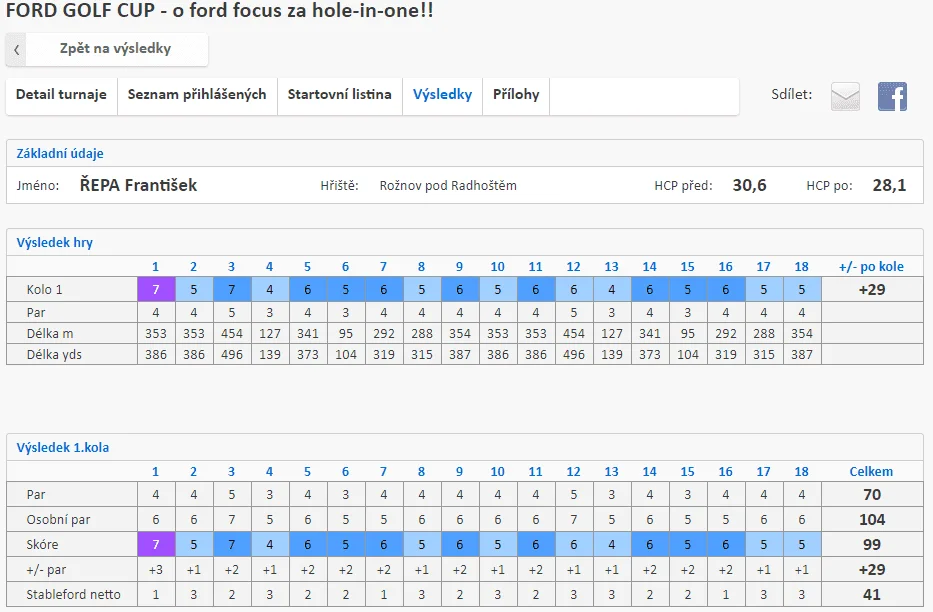Click the Osobní par total 104
This screenshot has width=933, height=612.
(872, 520)
